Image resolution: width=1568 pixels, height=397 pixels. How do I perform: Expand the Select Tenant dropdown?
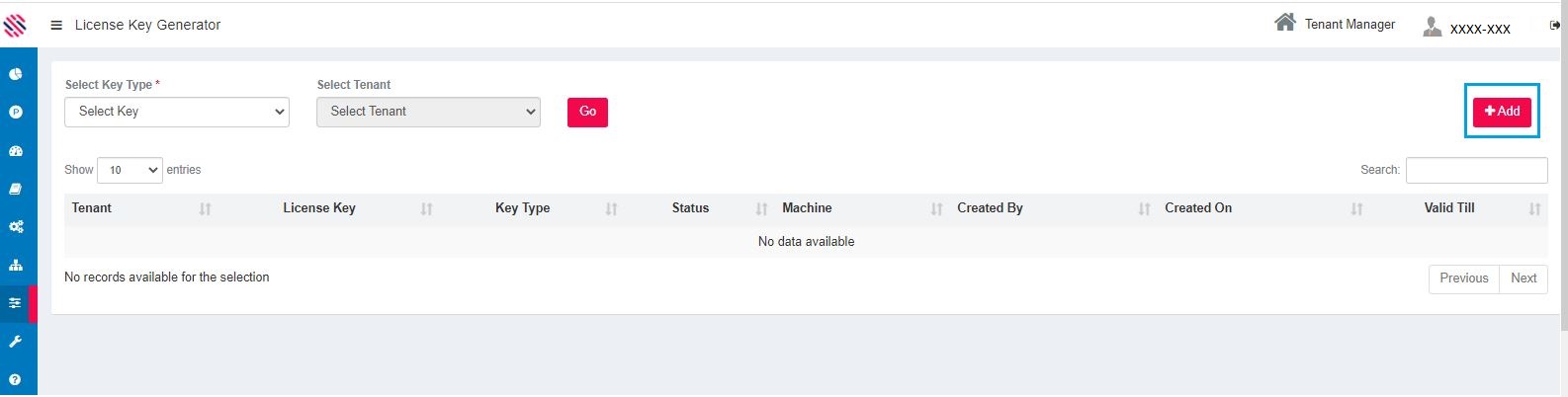pyautogui.click(x=428, y=112)
